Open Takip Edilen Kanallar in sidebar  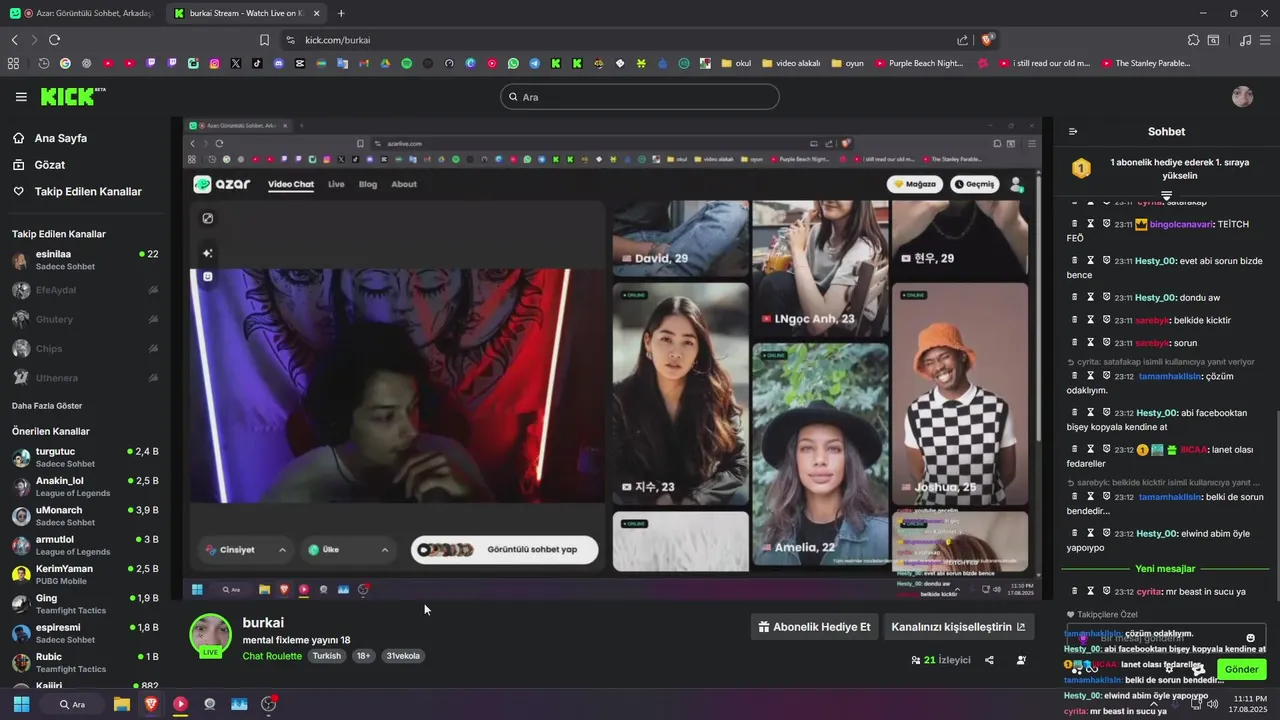78,191
